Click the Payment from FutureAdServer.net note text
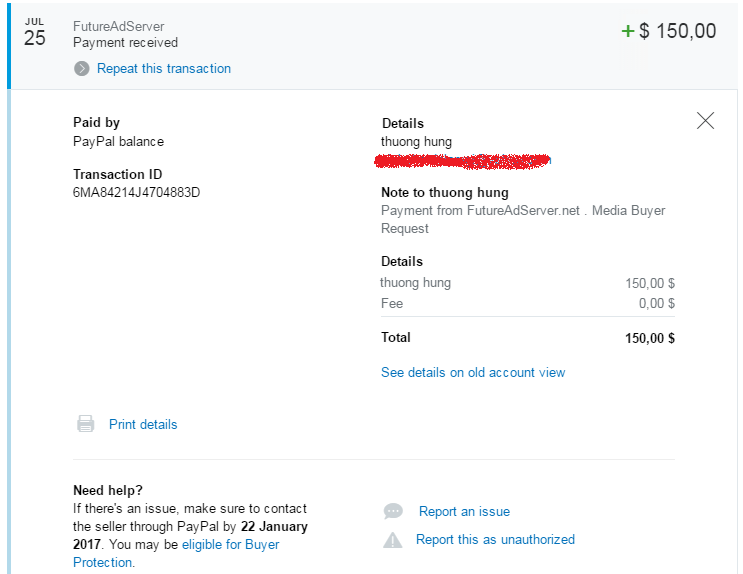The width and height of the screenshot is (743, 574). click(x=523, y=219)
